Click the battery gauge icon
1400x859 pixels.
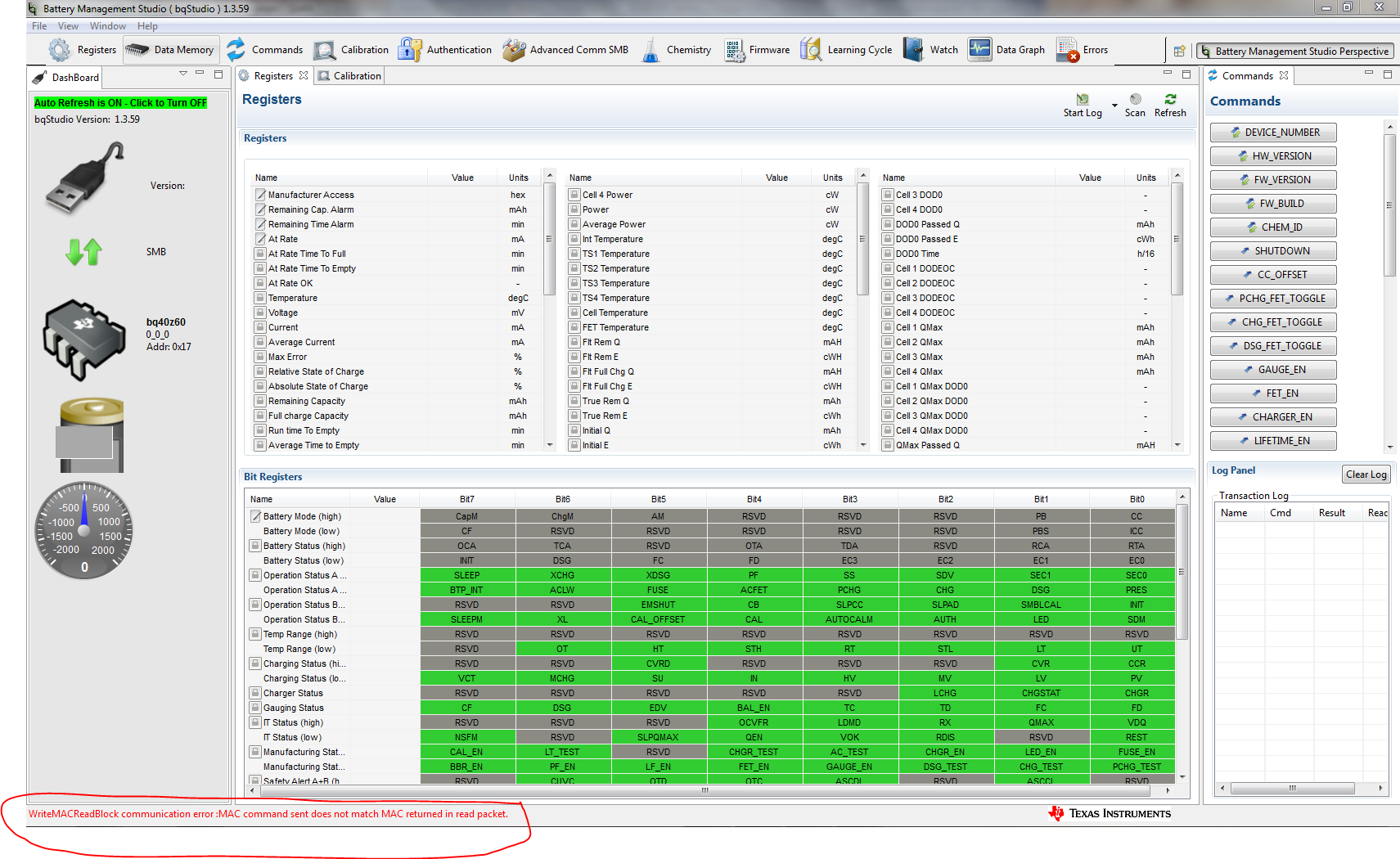pos(92,435)
